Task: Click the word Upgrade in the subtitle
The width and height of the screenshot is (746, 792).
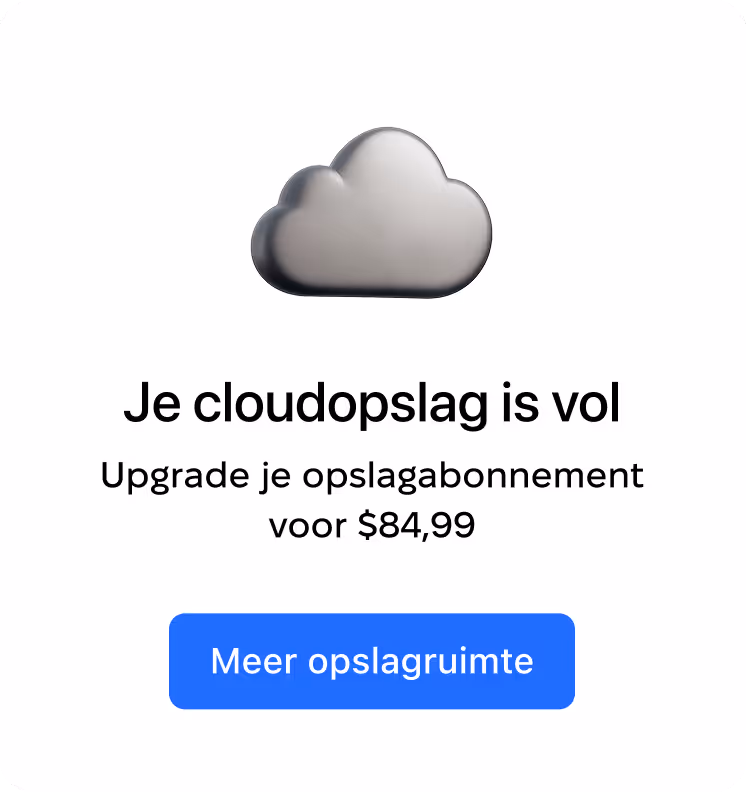Action: (x=175, y=476)
